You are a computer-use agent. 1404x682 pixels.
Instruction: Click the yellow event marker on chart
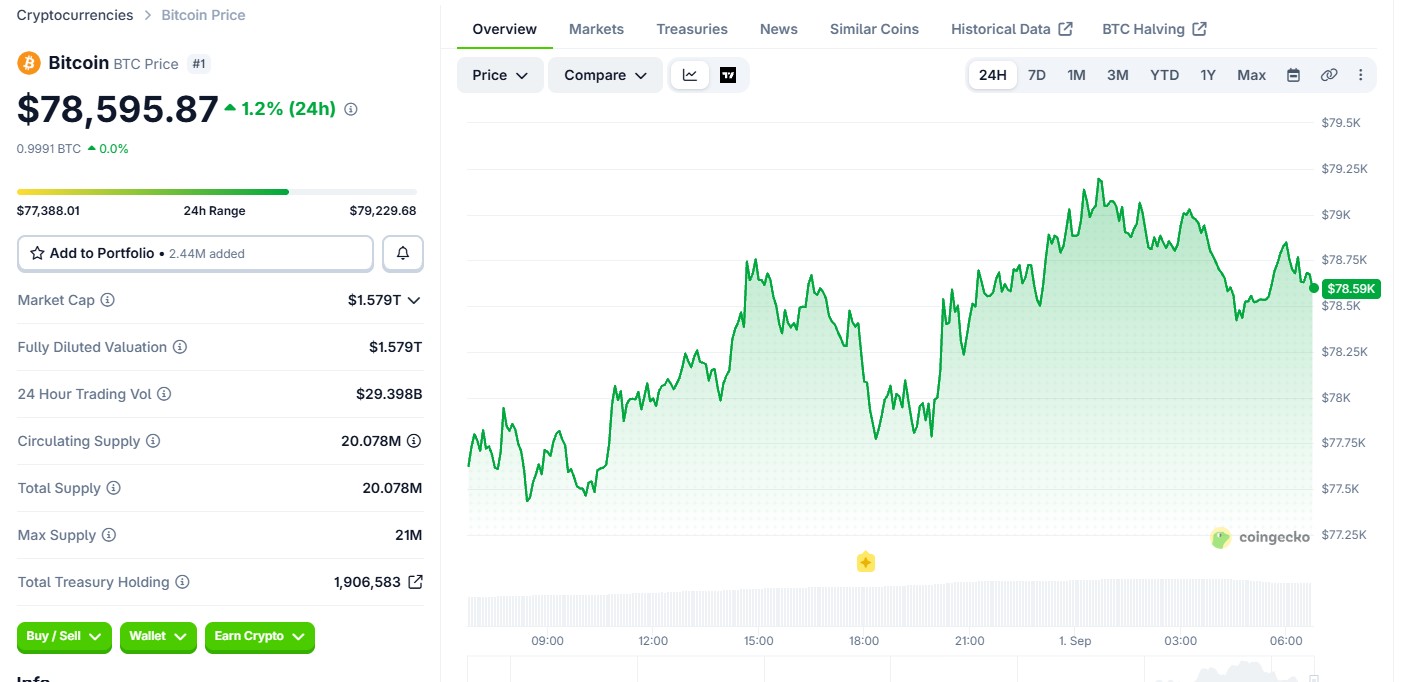[866, 562]
